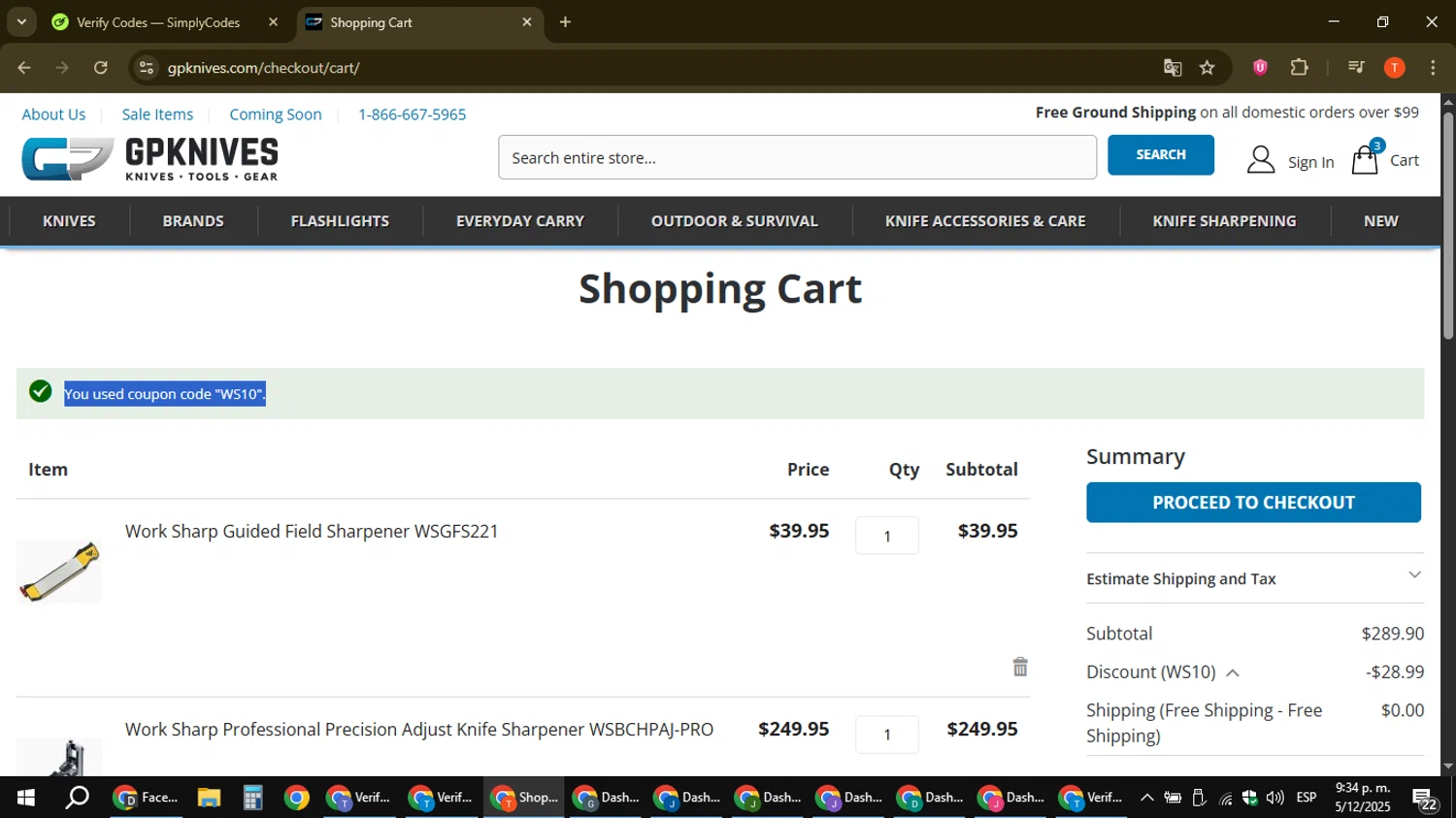
Task: Open Chrome profile avatar T
Action: [x=1395, y=67]
